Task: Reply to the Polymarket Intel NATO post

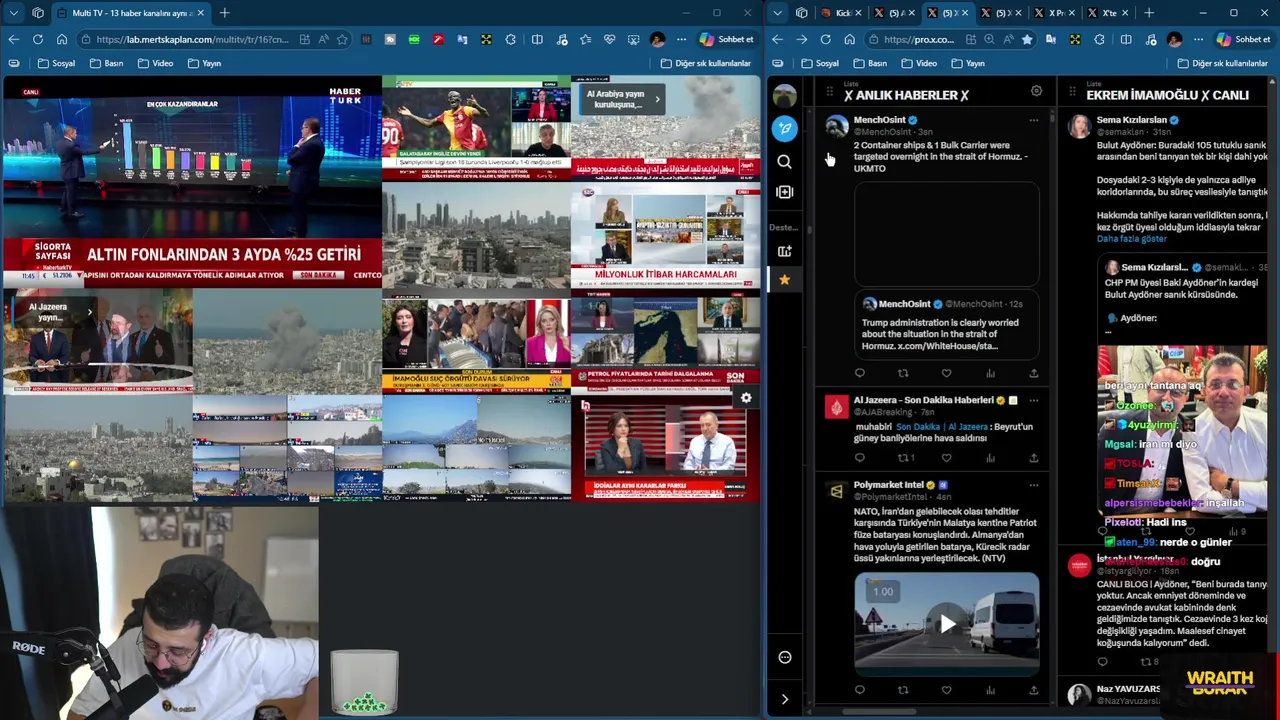Action: point(859,690)
